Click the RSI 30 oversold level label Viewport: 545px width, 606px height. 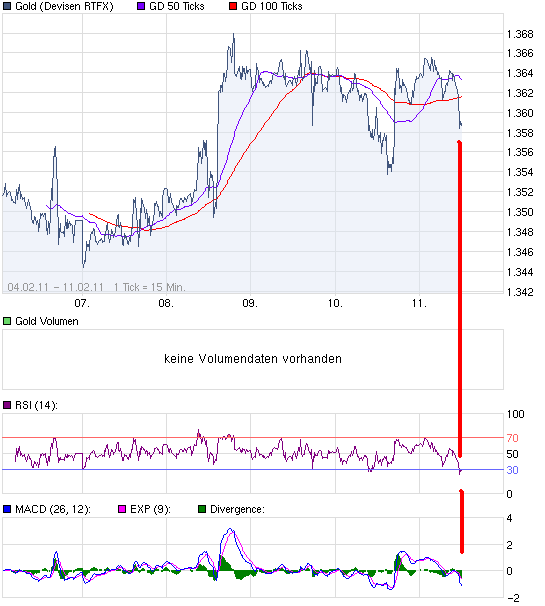(x=513, y=470)
